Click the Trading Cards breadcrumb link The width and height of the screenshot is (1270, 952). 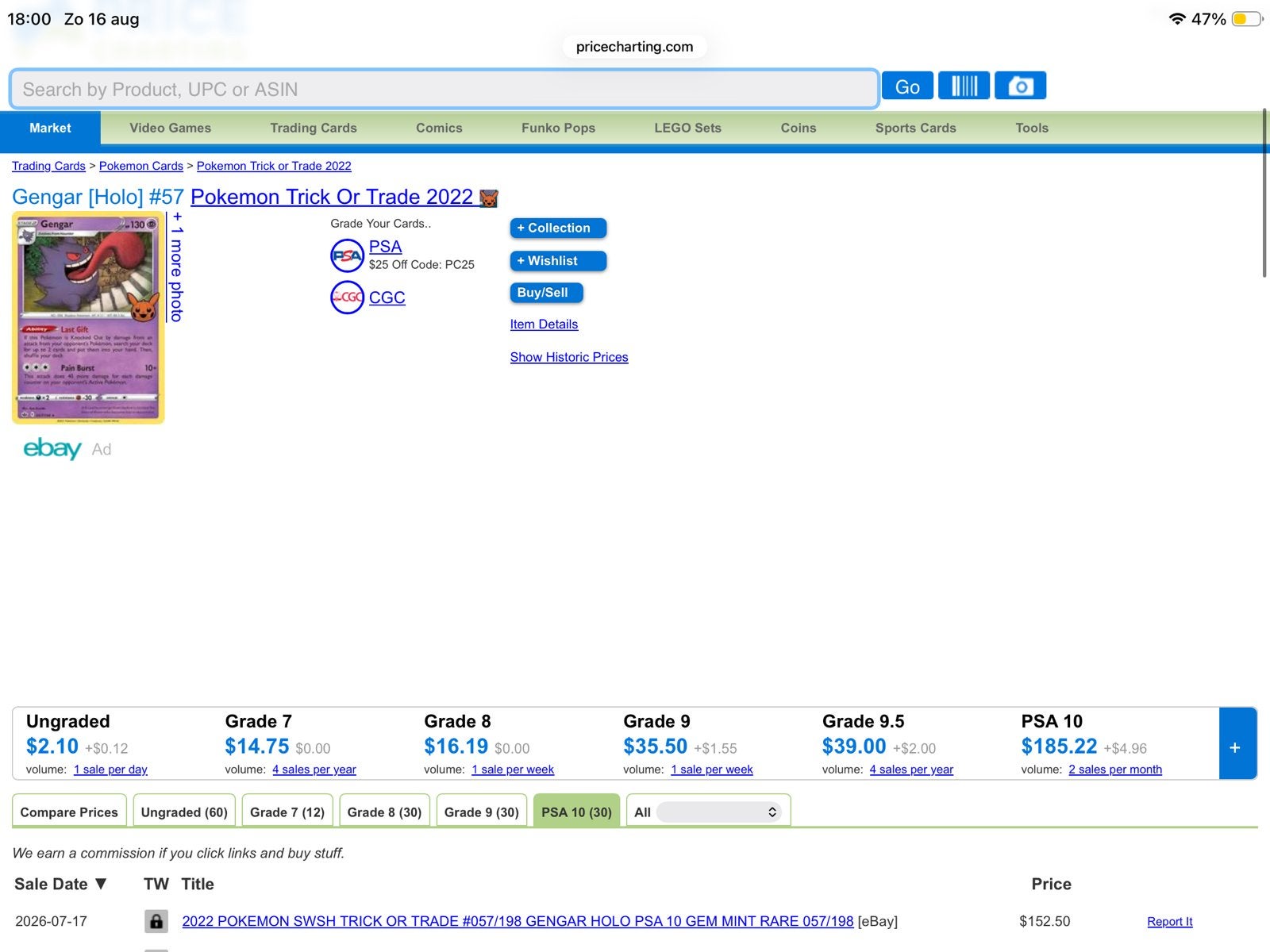(48, 166)
